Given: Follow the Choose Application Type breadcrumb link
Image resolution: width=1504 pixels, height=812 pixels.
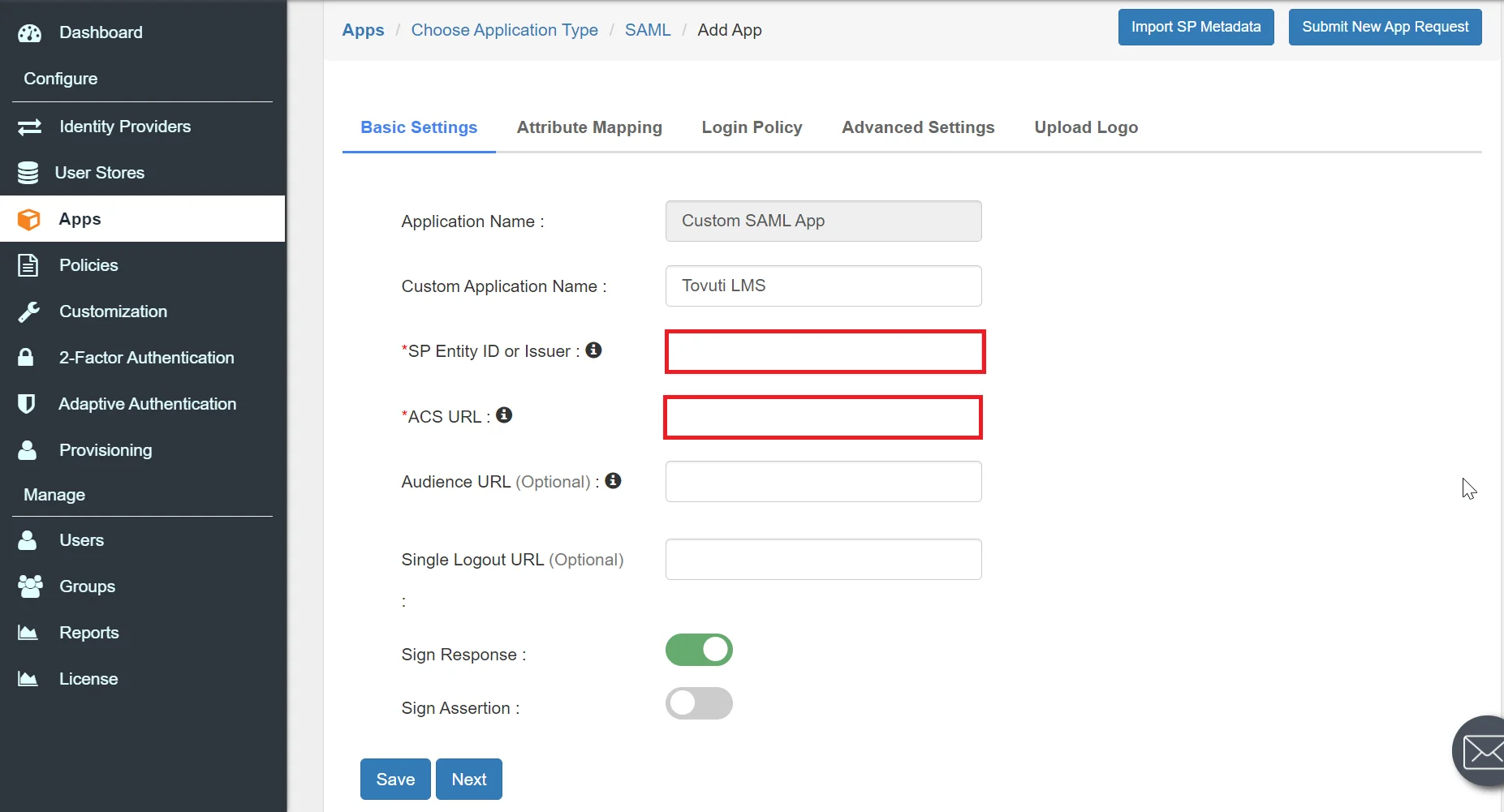Looking at the screenshot, I should pyautogui.click(x=504, y=30).
